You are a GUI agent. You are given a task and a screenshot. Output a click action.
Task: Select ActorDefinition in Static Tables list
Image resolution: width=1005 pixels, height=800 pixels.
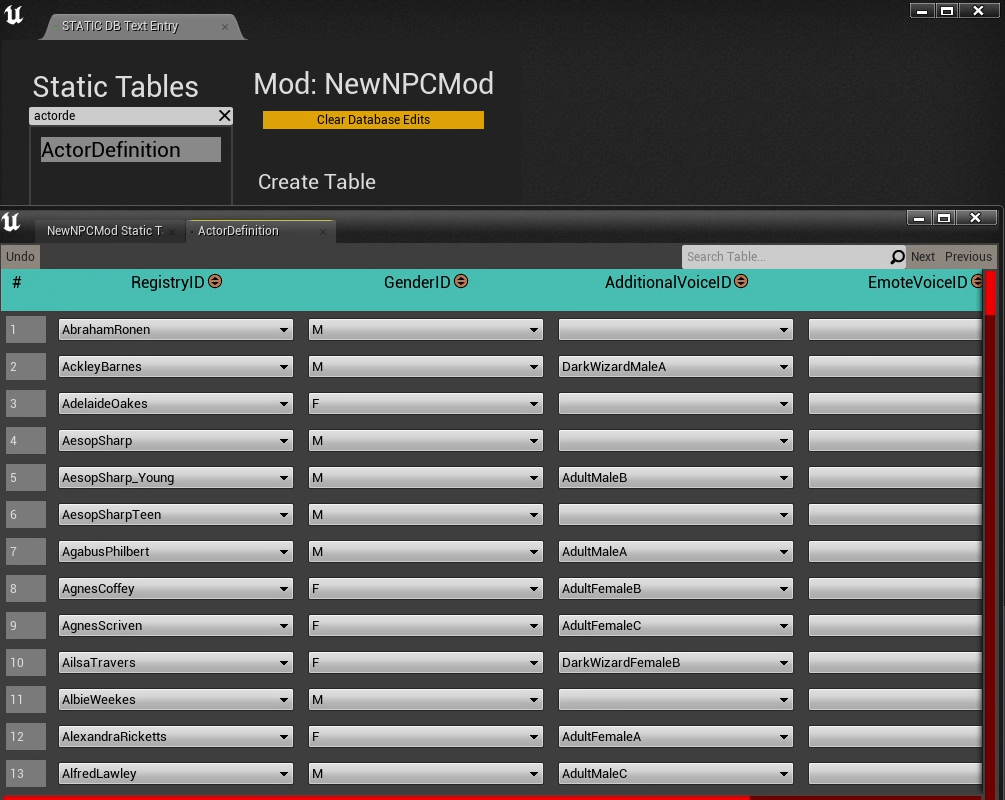pyautogui.click(x=131, y=149)
